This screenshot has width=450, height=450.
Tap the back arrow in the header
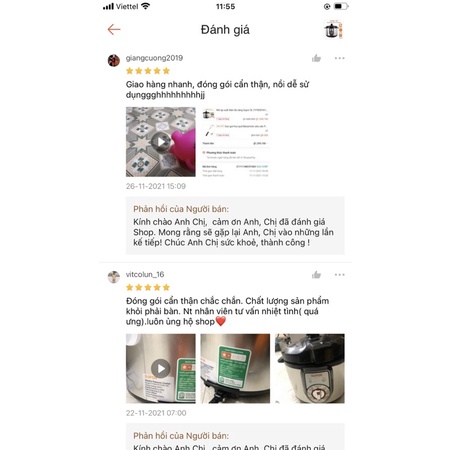click(x=114, y=30)
